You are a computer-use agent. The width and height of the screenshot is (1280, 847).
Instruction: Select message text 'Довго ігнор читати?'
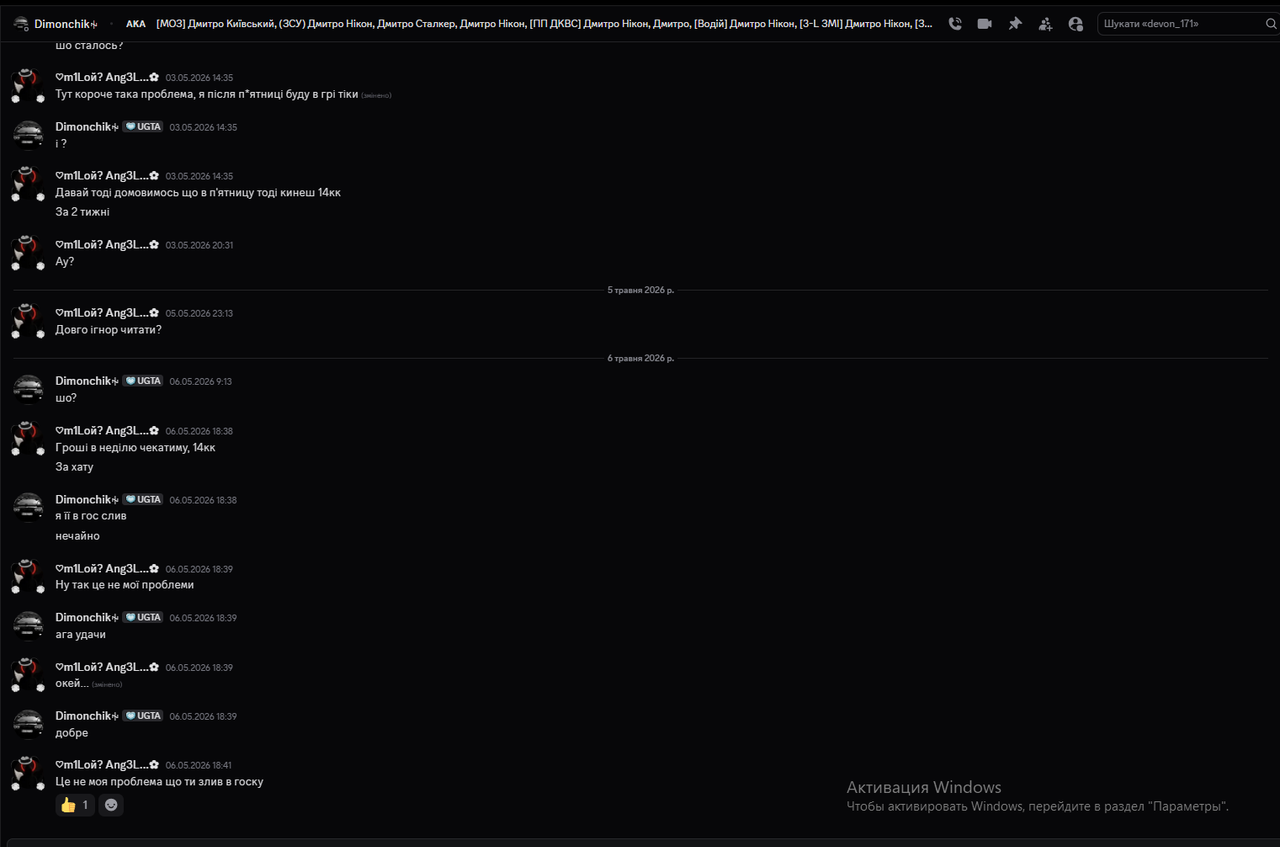pyautogui.click(x=108, y=330)
